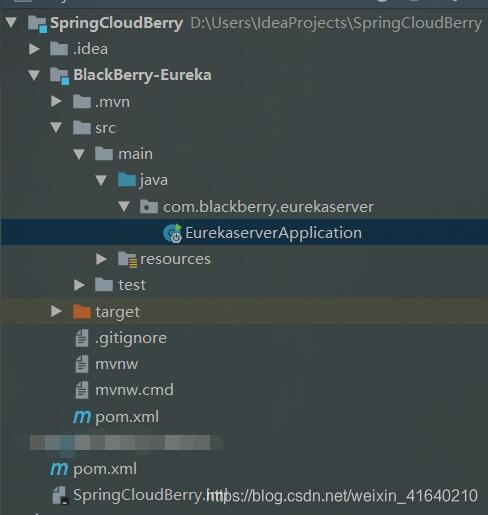Expand the .idea folder arrow
Screen dimensions: 488x515
click(x=34, y=49)
